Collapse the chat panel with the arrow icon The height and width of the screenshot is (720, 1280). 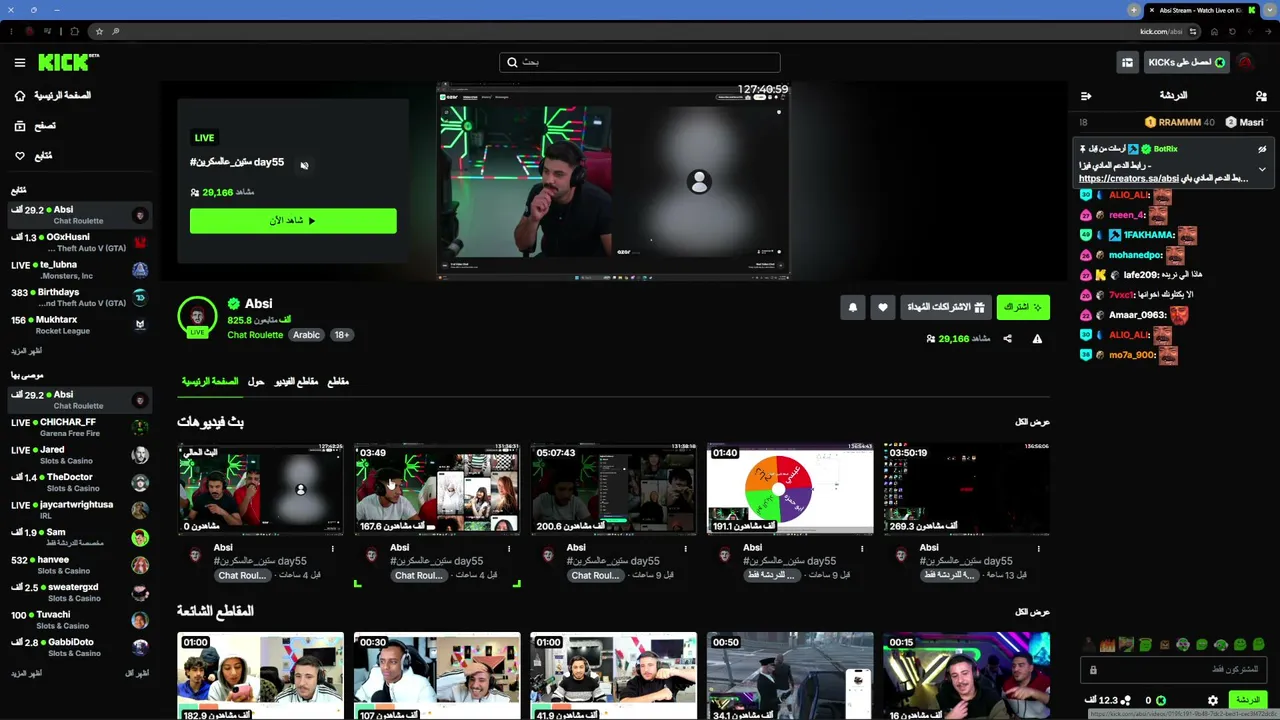[x=1086, y=96]
